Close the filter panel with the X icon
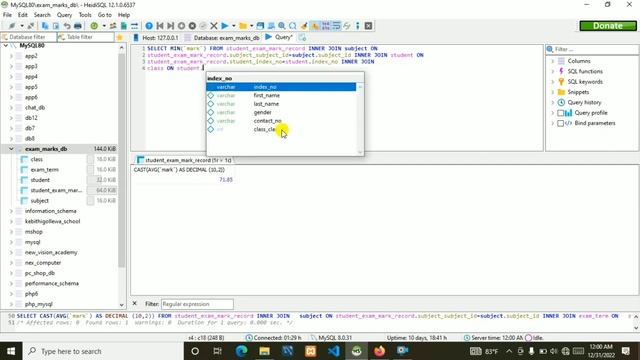The image size is (640, 360). (135, 304)
